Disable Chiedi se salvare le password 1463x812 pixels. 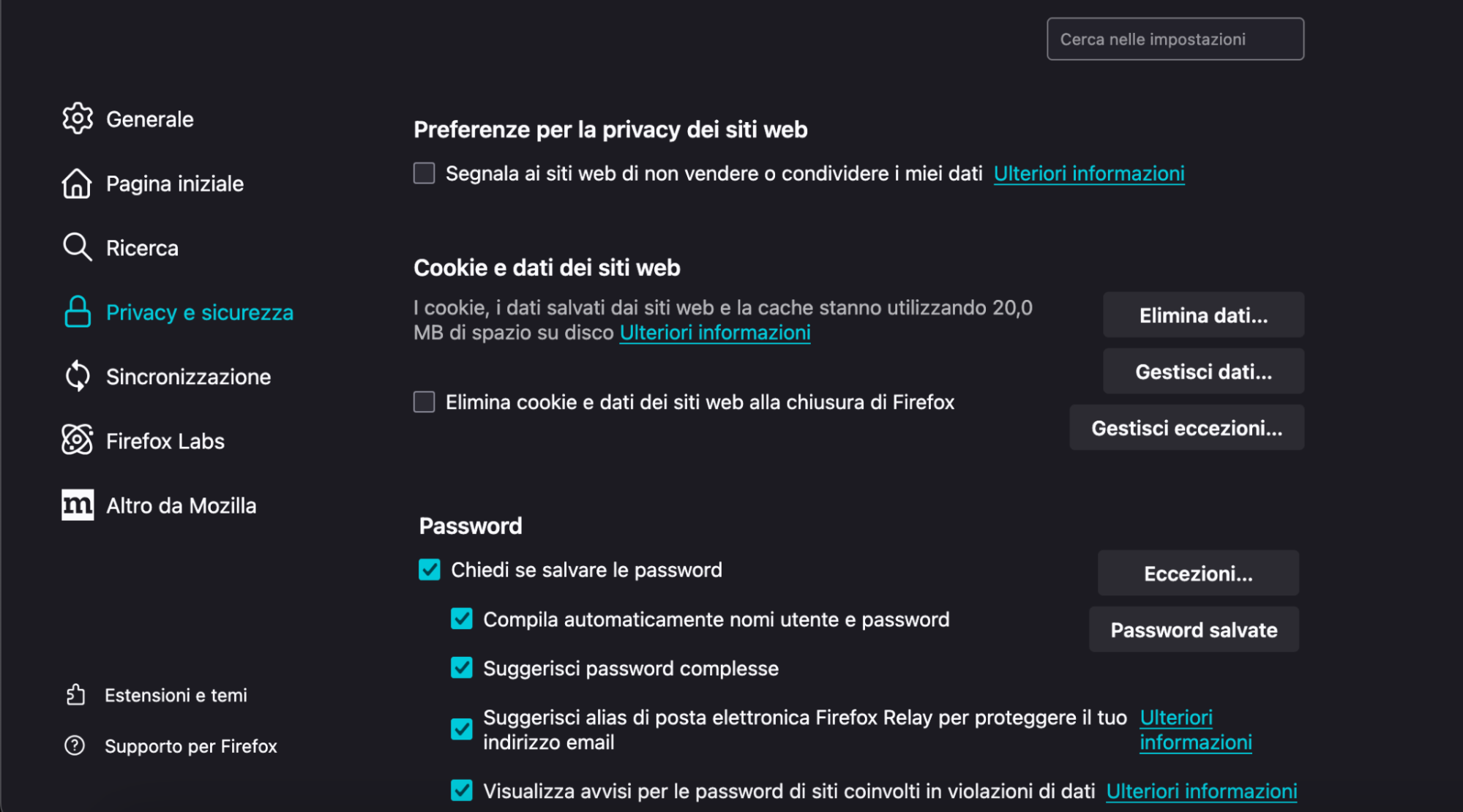pyautogui.click(x=429, y=569)
